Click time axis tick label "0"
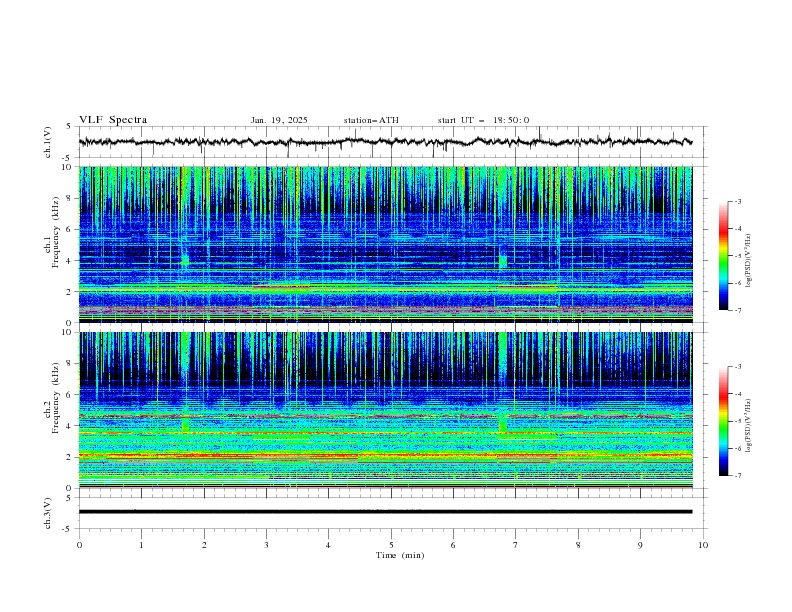The width and height of the screenshot is (792, 612). tap(79, 545)
